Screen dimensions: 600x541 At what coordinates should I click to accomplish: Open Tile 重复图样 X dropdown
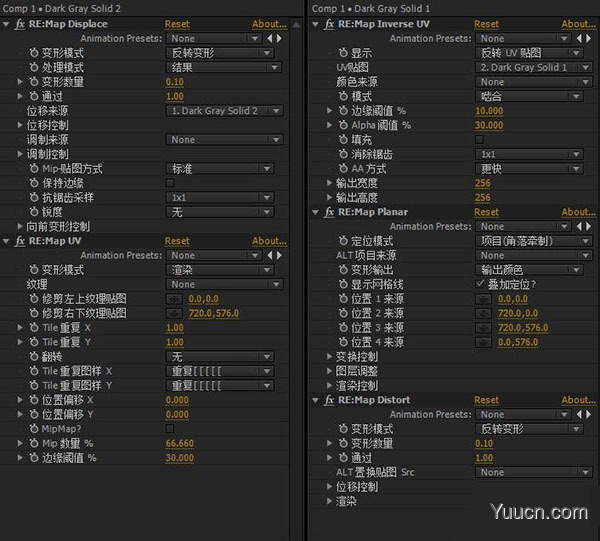tap(220, 371)
